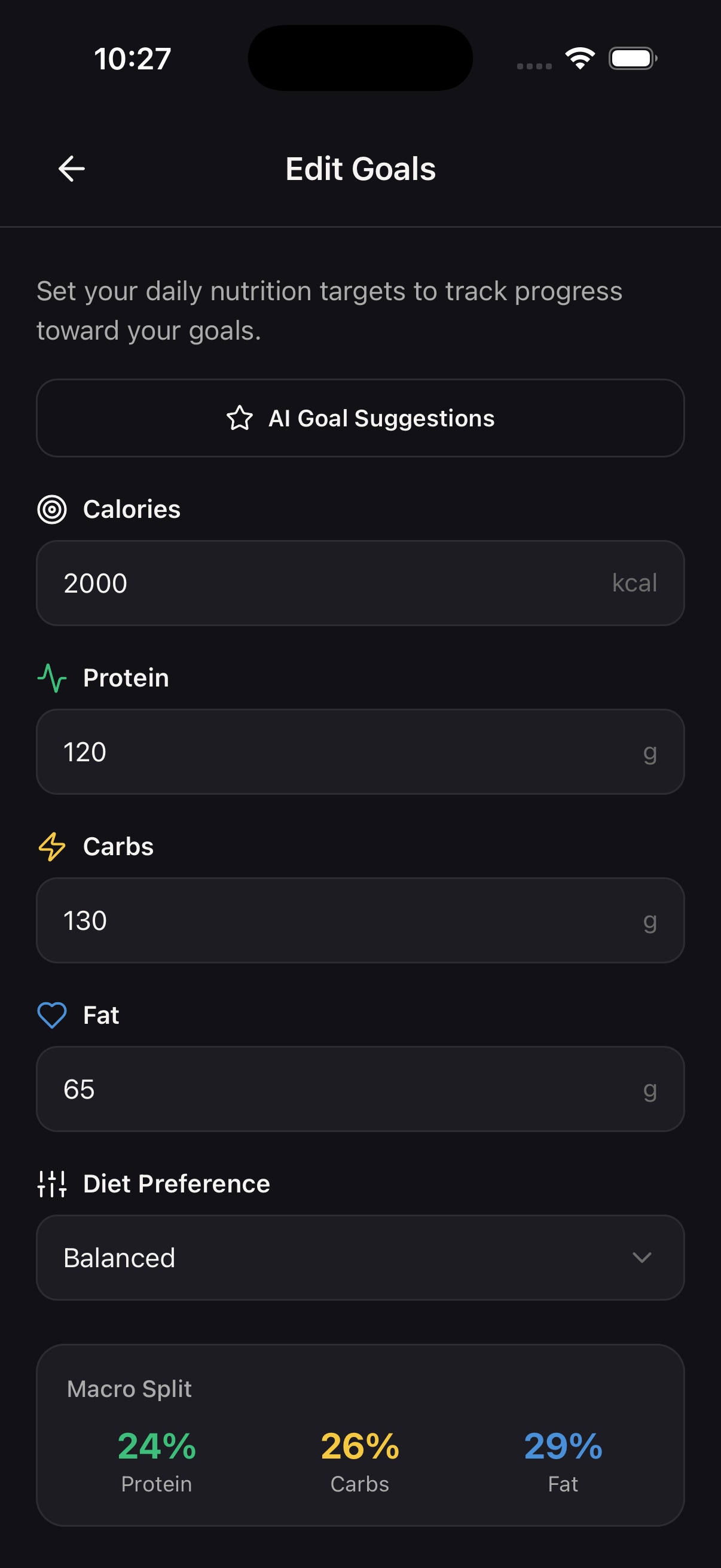Tap the 26% Carbs macro value

coord(360,1447)
